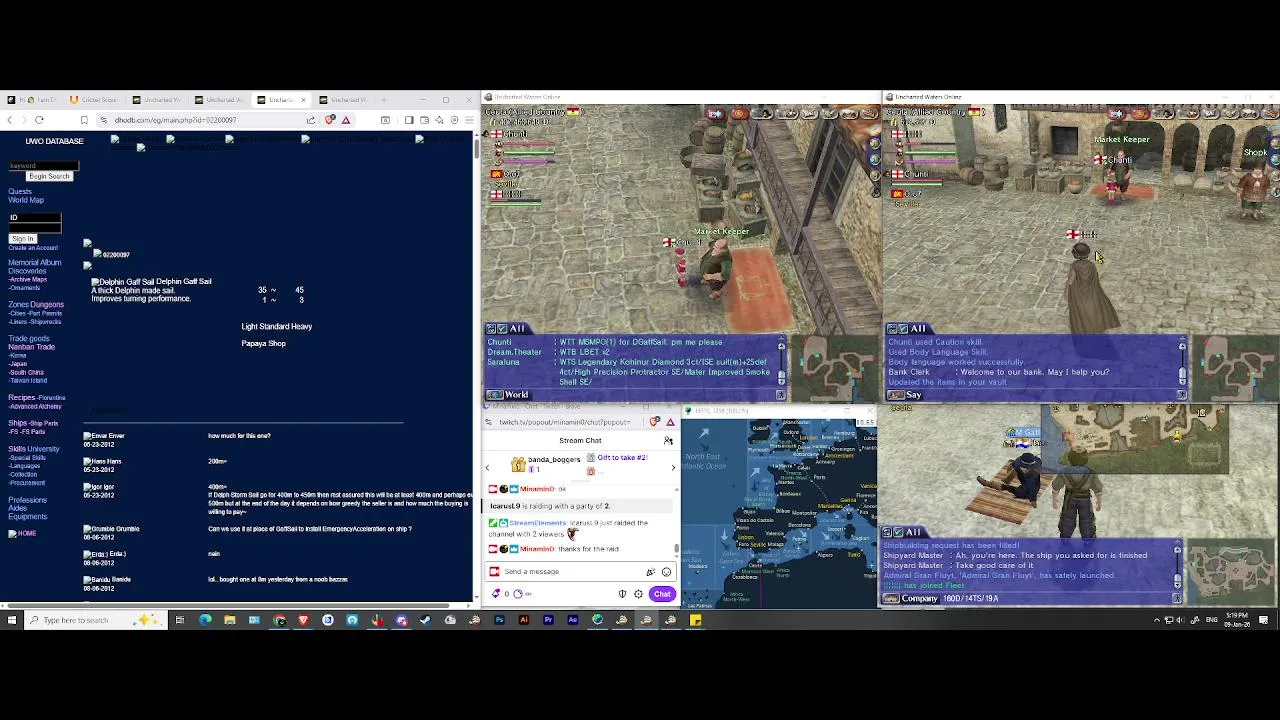Open the browser hamburger menu
The height and width of the screenshot is (720, 1280).
468,120
